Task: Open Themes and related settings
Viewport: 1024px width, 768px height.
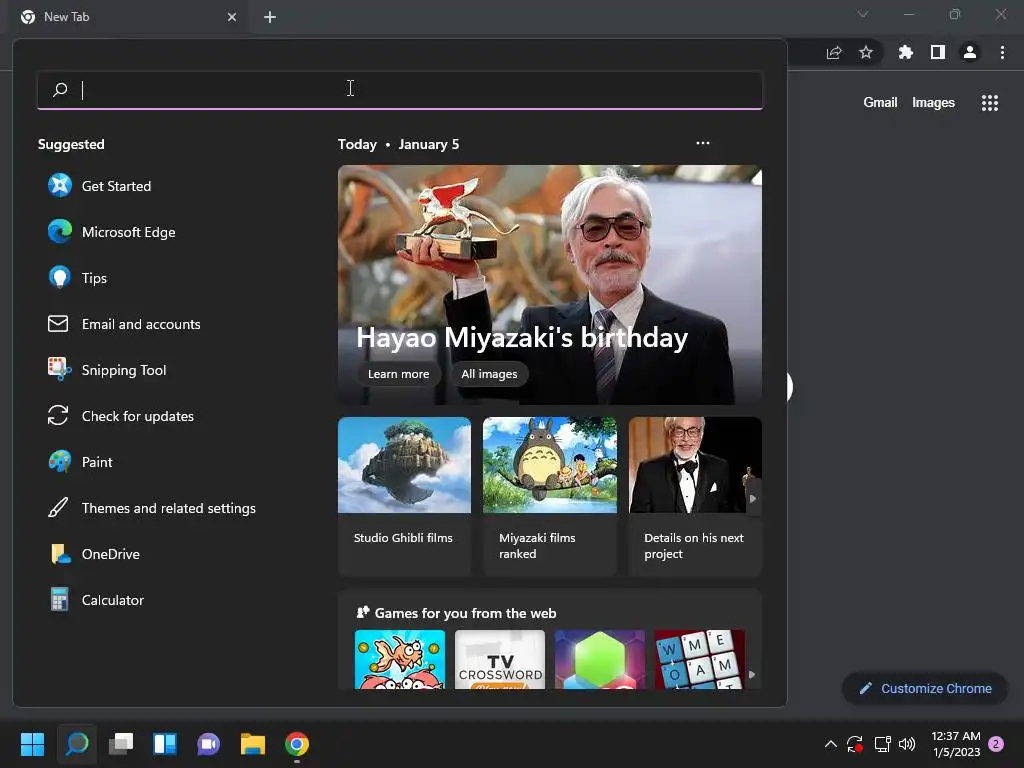Action: pyautogui.click(x=152, y=508)
